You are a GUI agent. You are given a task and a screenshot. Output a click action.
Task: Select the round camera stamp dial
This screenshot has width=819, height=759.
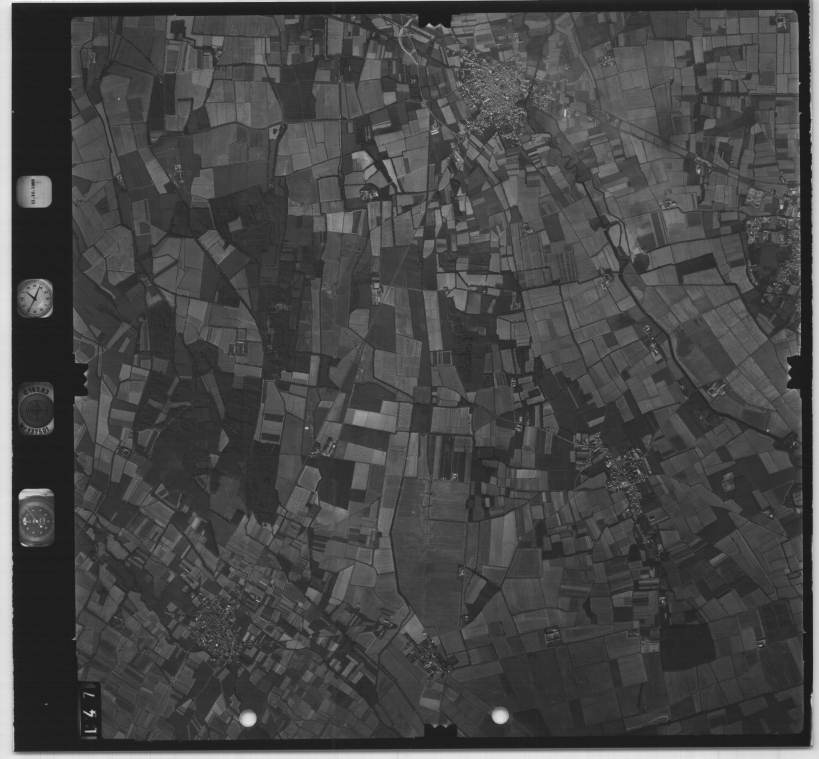[36, 408]
